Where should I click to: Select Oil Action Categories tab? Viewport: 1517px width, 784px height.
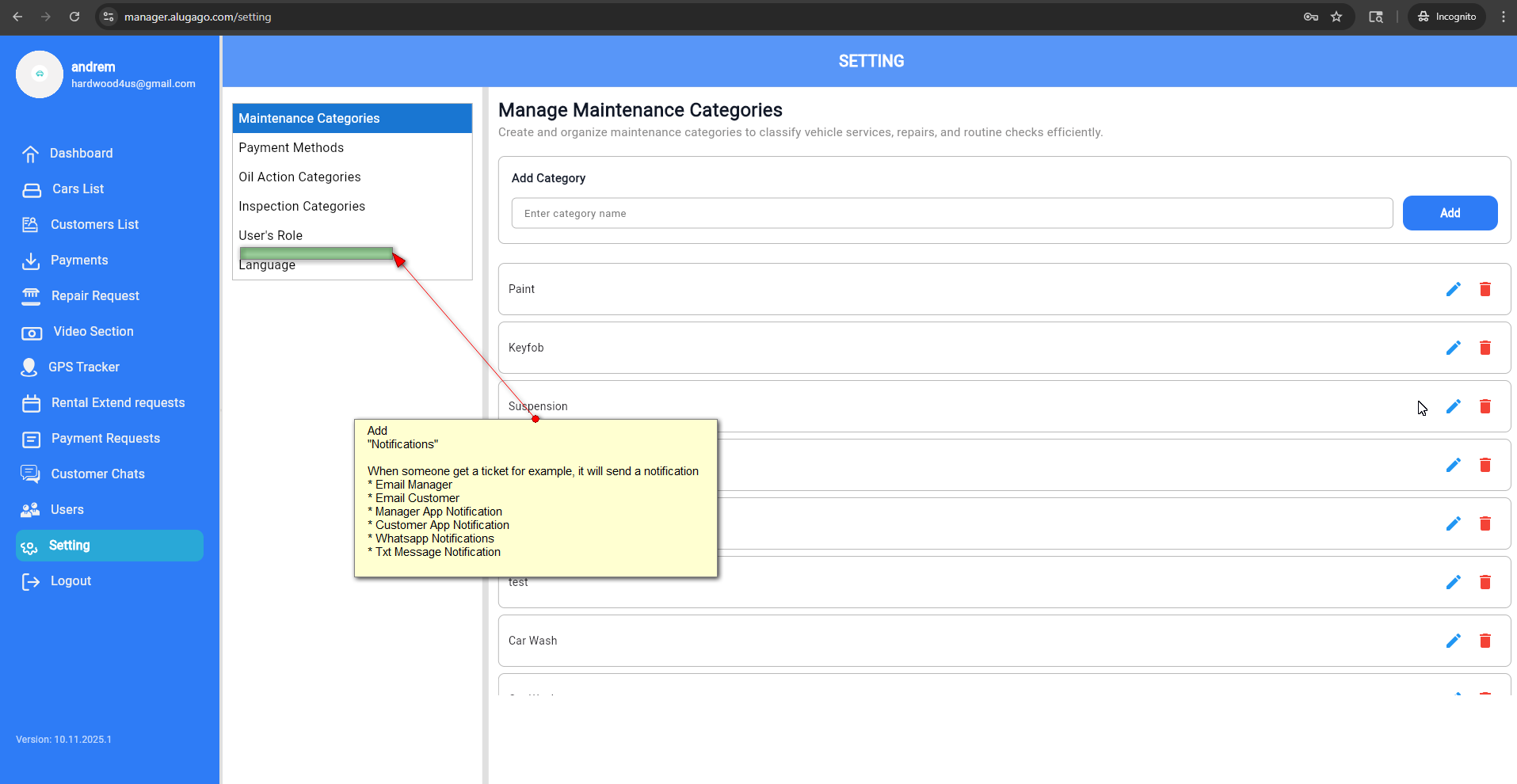(x=299, y=177)
